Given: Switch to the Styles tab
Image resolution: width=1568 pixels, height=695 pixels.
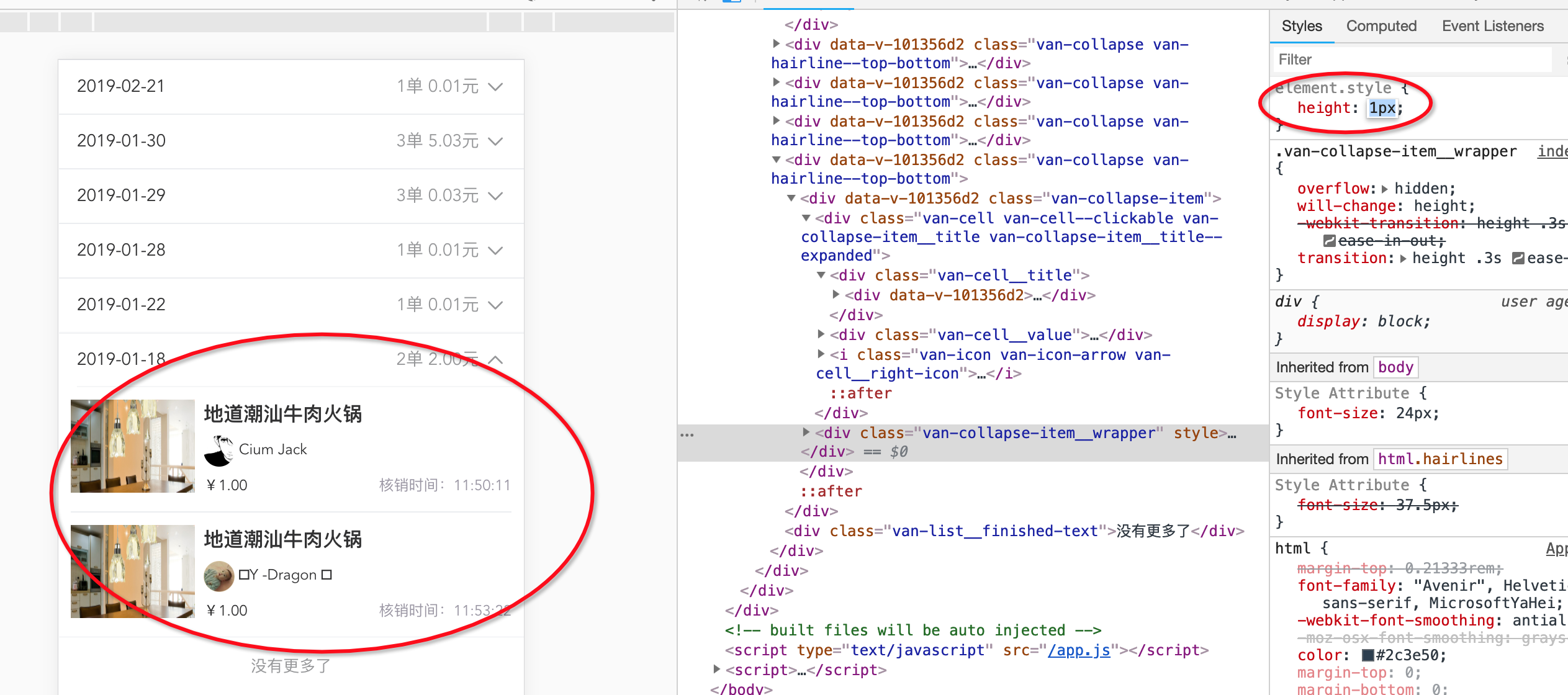Looking at the screenshot, I should (1302, 26).
